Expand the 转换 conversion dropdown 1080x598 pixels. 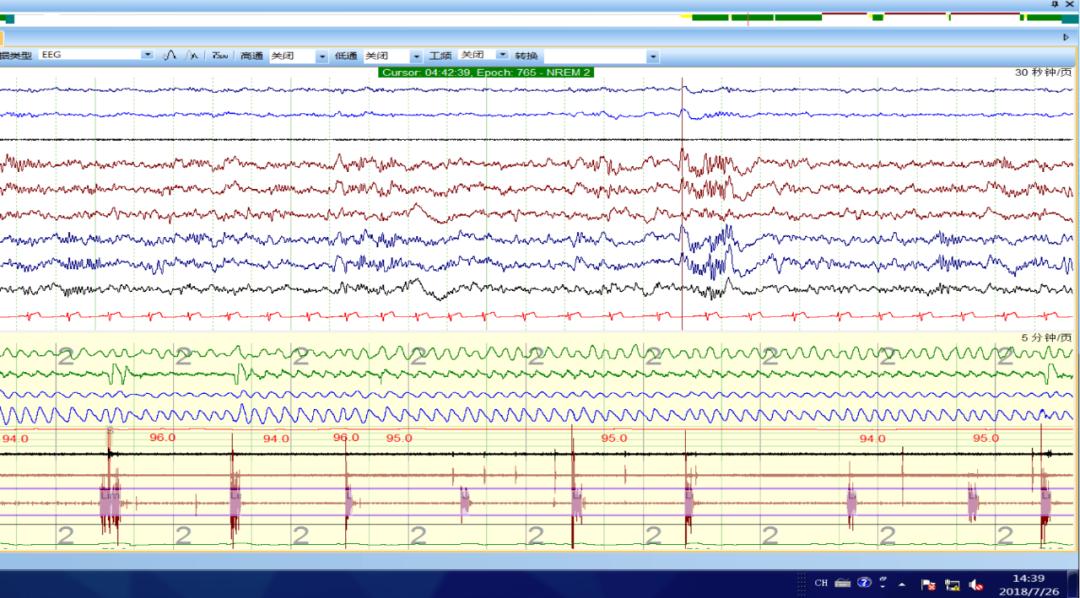coord(653,57)
